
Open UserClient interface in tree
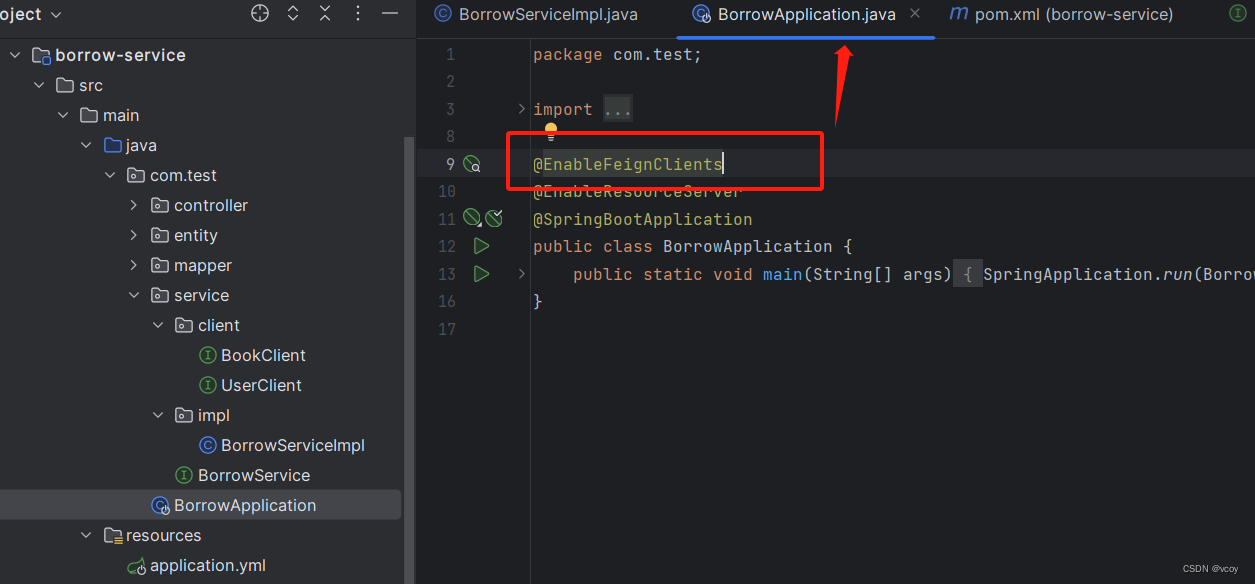(x=261, y=385)
